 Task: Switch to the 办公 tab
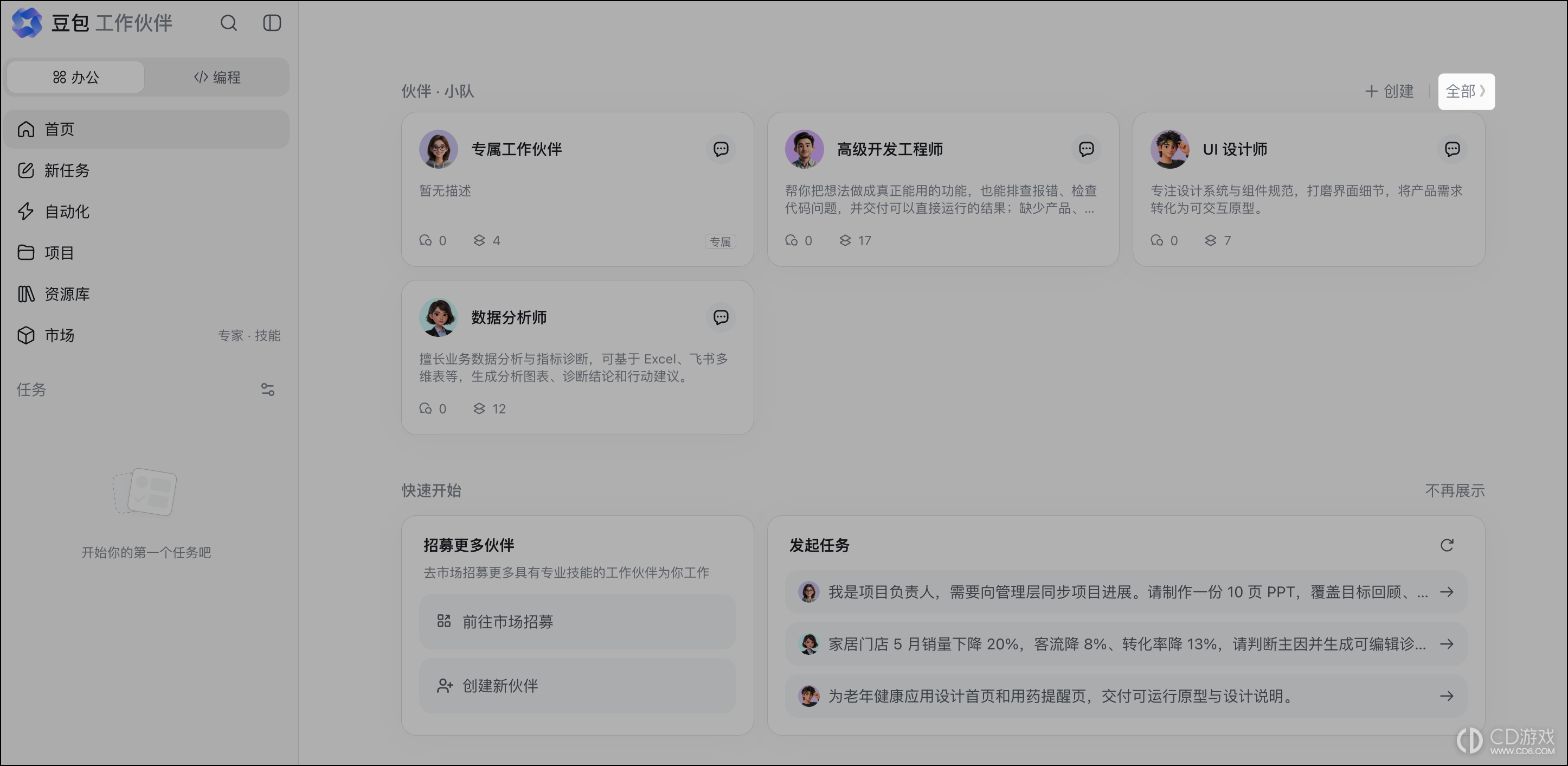tap(75, 78)
